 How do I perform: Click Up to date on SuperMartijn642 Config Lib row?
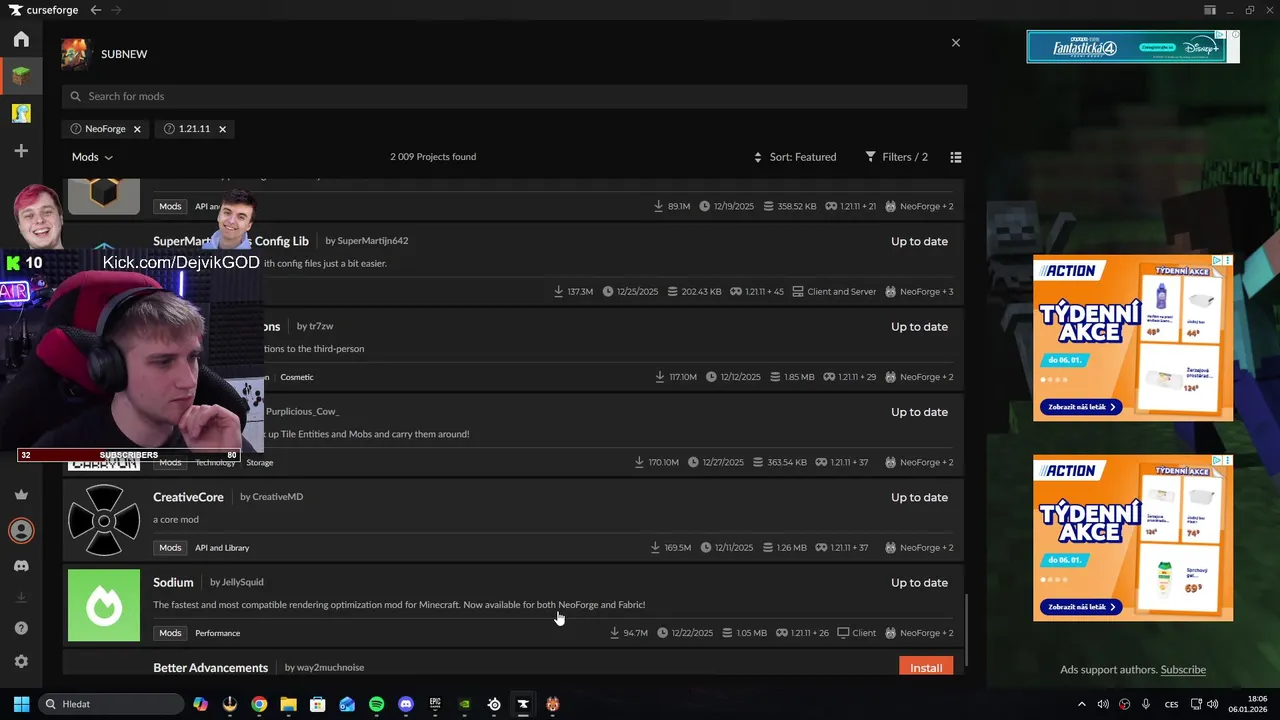pos(919,241)
